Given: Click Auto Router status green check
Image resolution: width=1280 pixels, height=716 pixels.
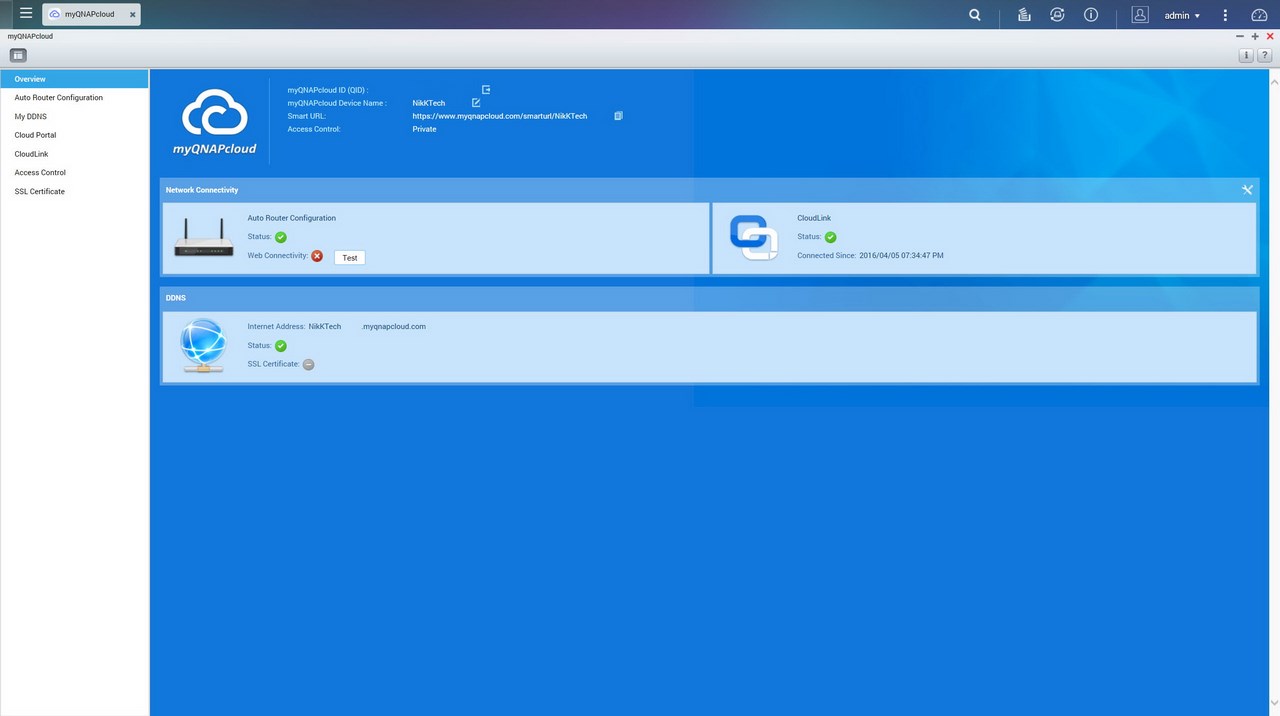Looking at the screenshot, I should pyautogui.click(x=281, y=237).
